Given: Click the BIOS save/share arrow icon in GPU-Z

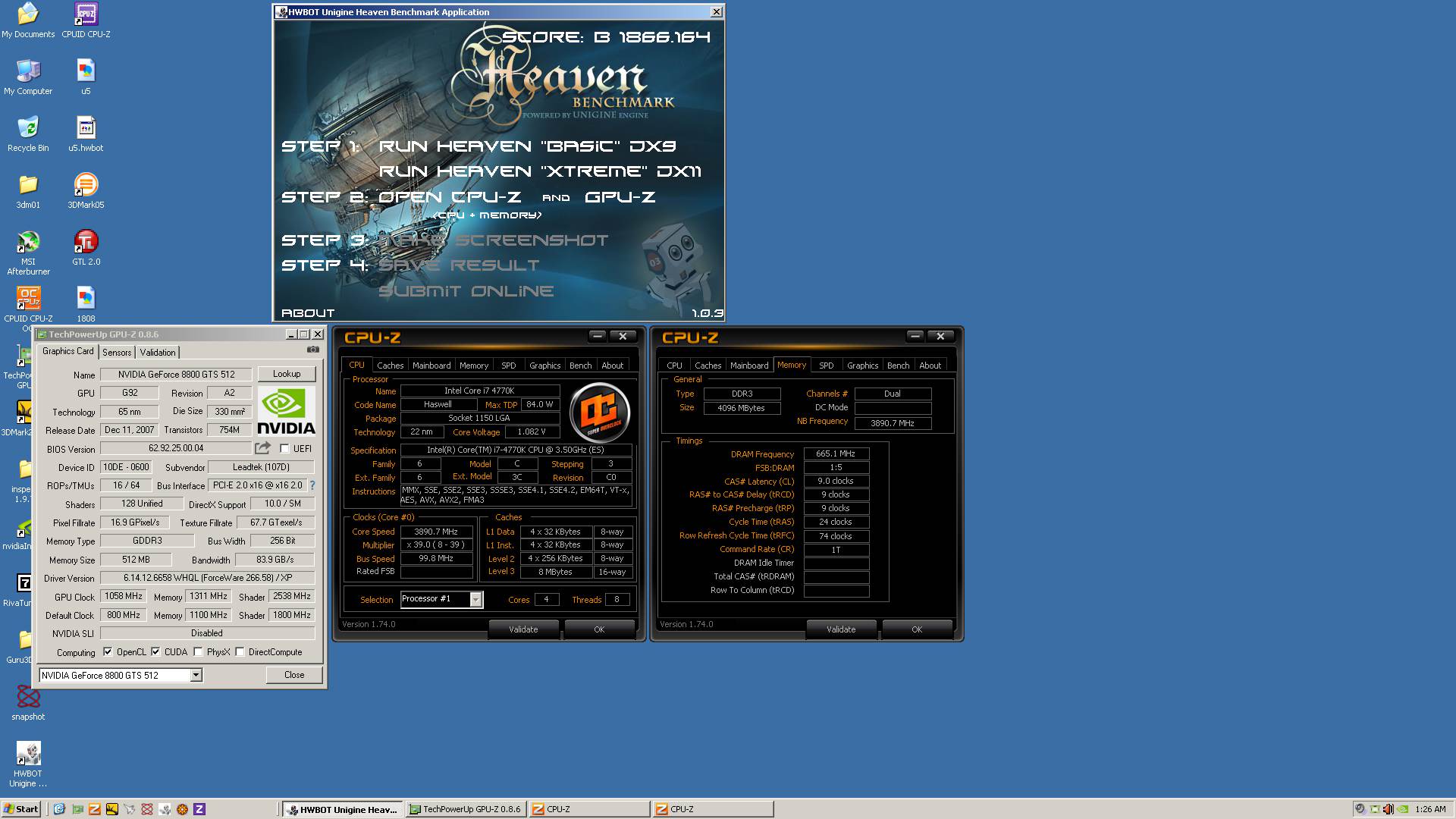Looking at the screenshot, I should click(x=262, y=448).
